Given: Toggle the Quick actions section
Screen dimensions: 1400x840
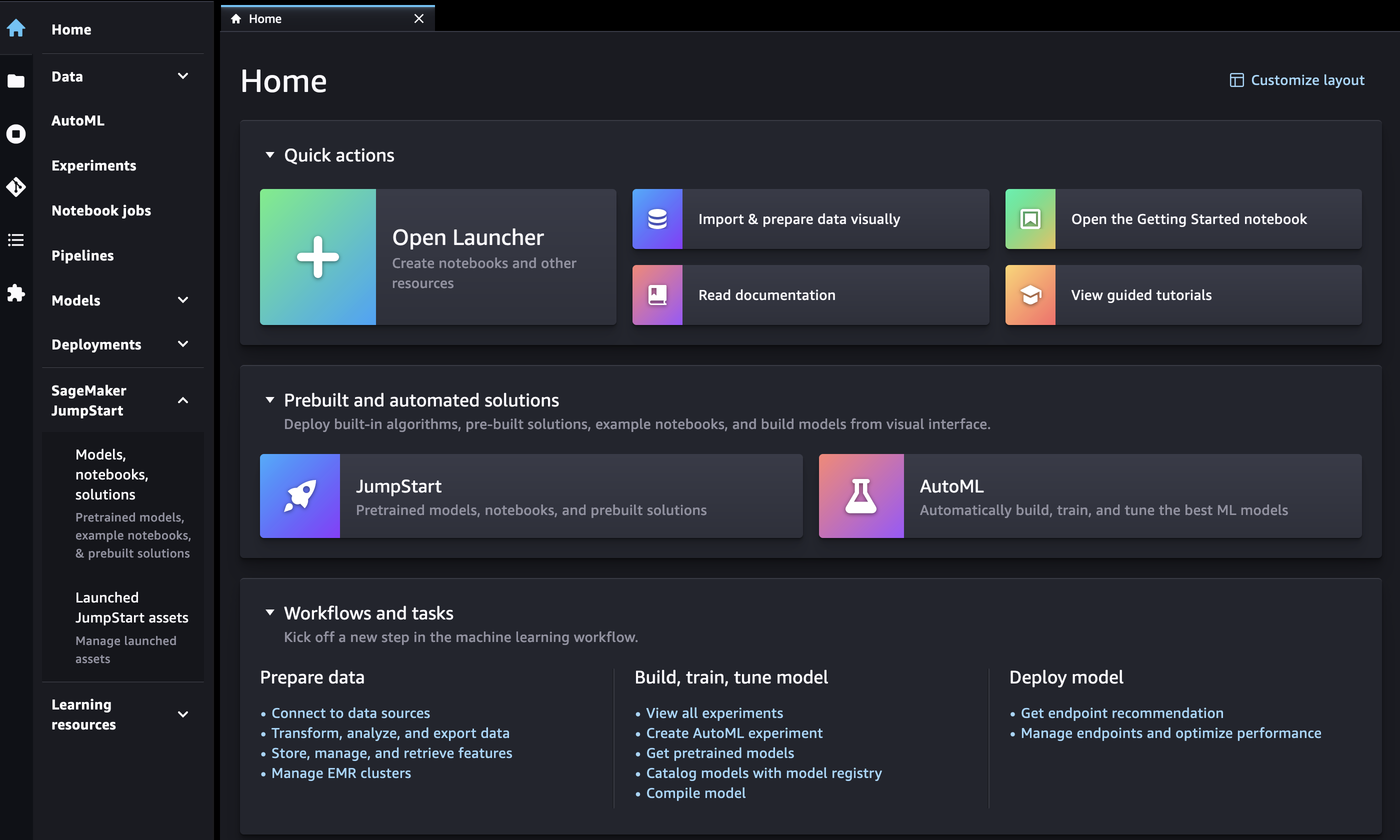Looking at the screenshot, I should [269, 154].
